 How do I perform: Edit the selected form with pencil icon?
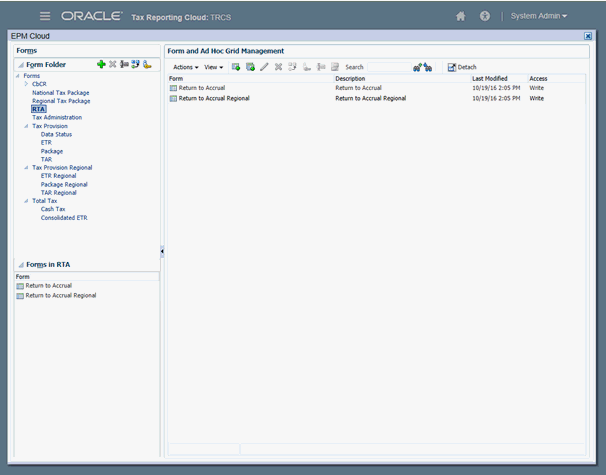(264, 67)
